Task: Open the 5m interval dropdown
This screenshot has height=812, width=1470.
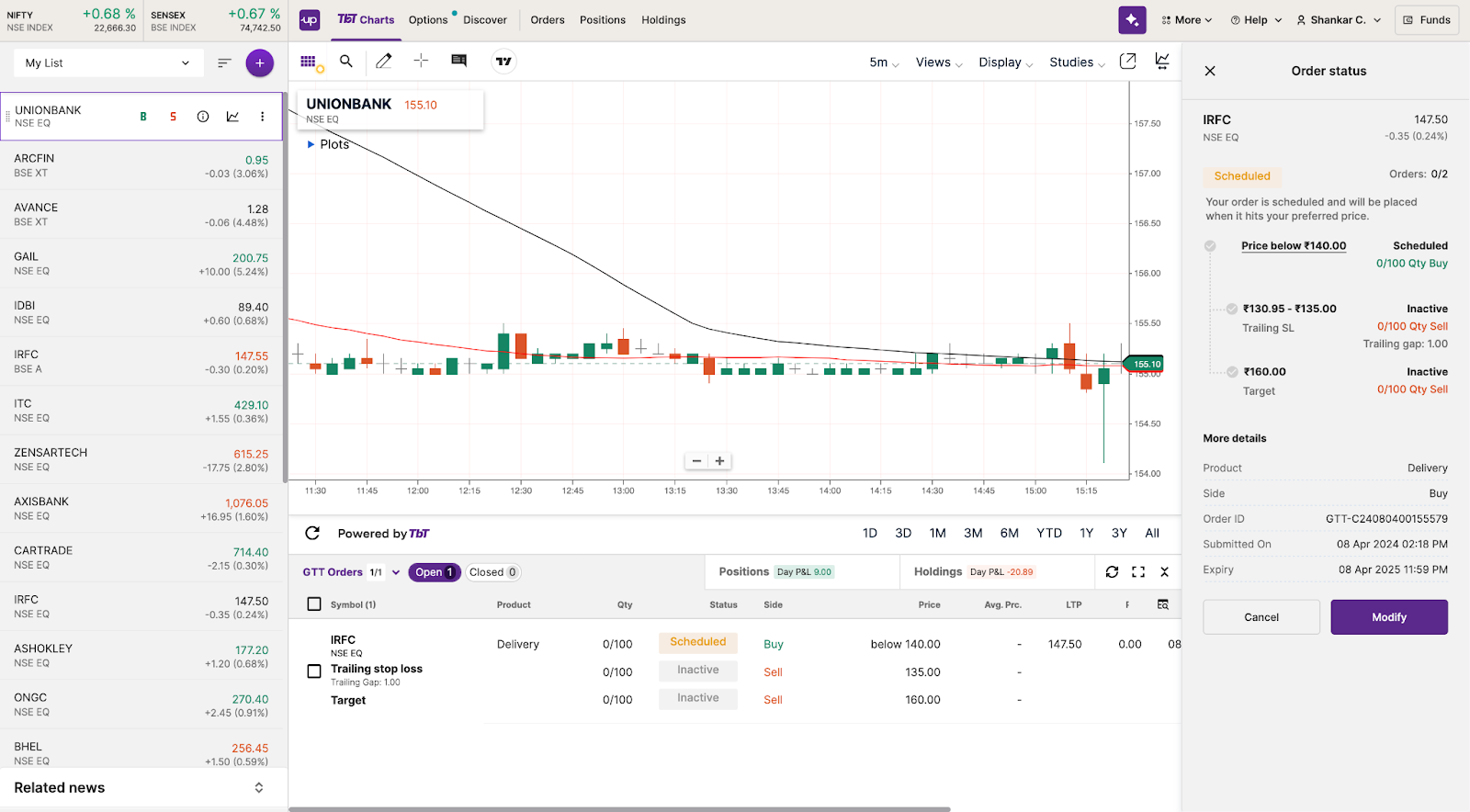Action: pyautogui.click(x=884, y=62)
